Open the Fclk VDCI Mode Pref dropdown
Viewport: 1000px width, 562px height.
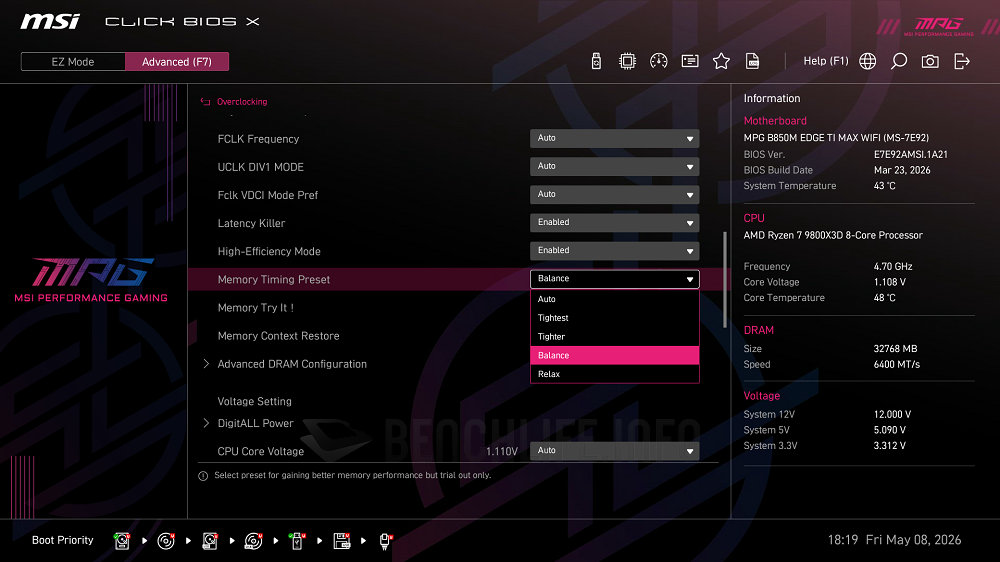[614, 195]
